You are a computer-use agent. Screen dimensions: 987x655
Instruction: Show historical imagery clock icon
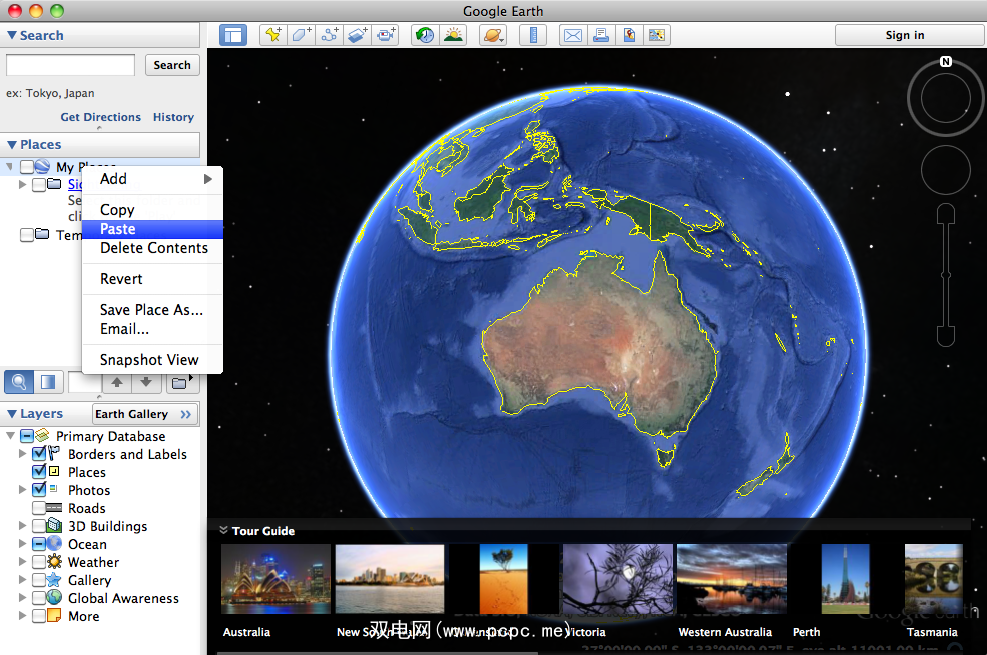tap(425, 35)
